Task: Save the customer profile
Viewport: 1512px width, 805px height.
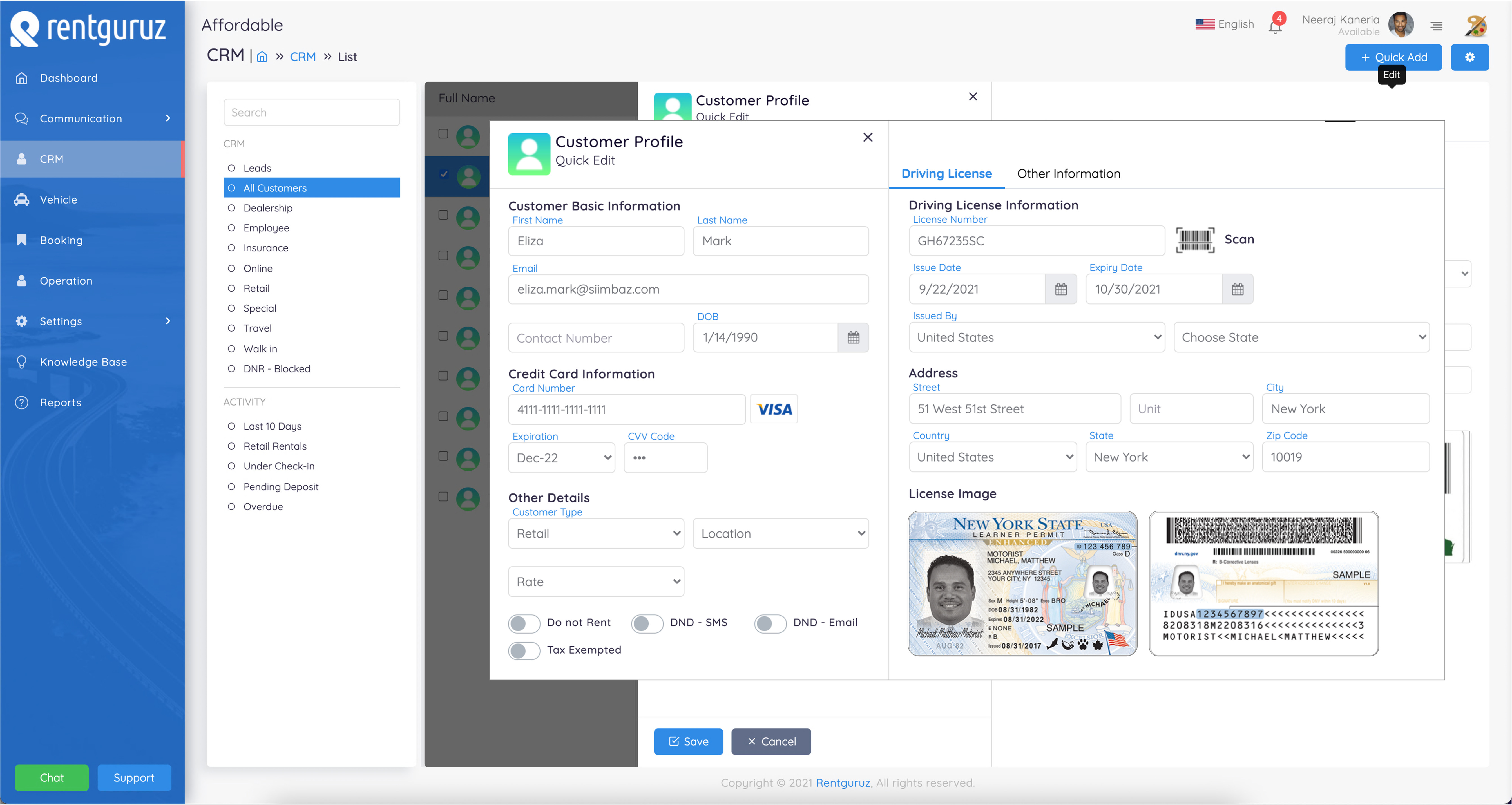Action: click(688, 741)
